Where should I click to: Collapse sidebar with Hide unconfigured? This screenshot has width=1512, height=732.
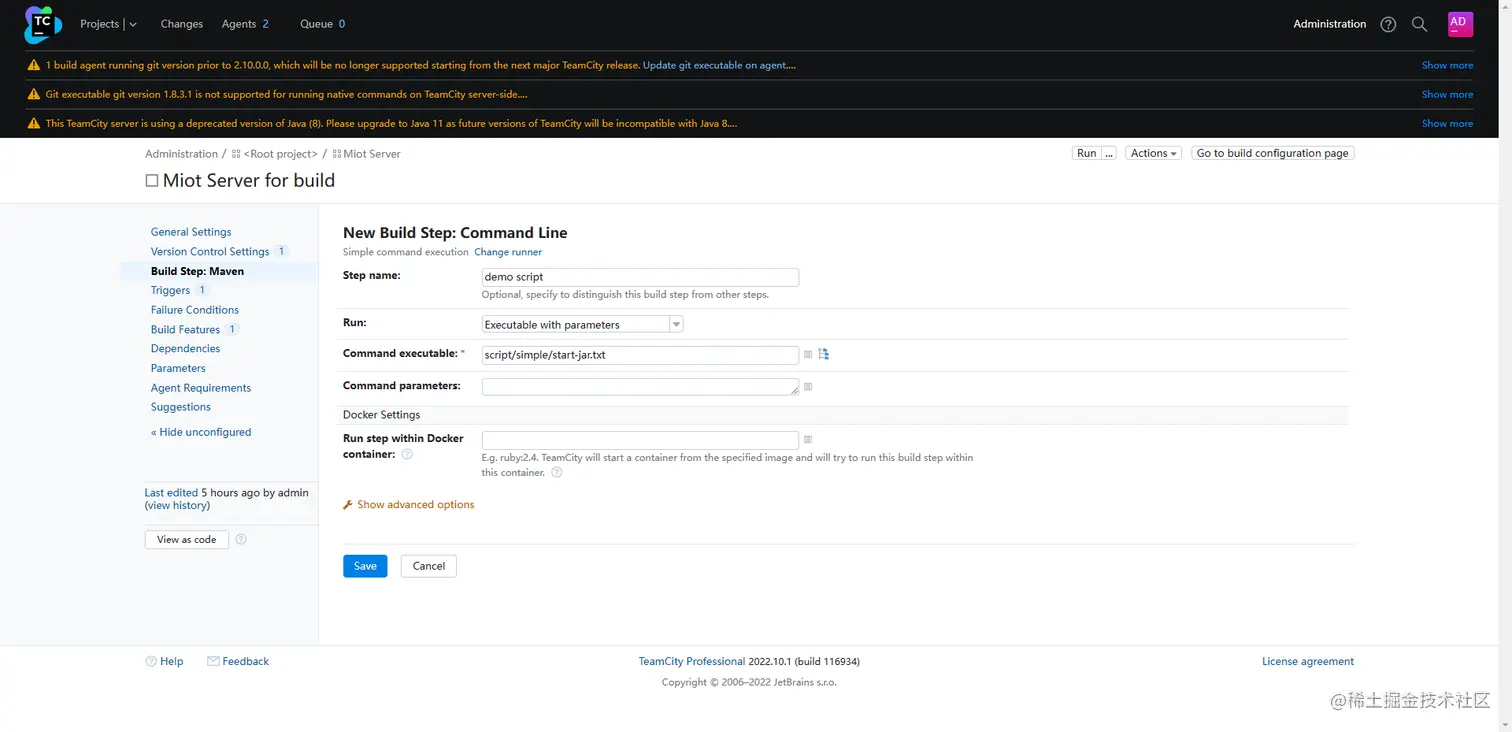coord(201,432)
